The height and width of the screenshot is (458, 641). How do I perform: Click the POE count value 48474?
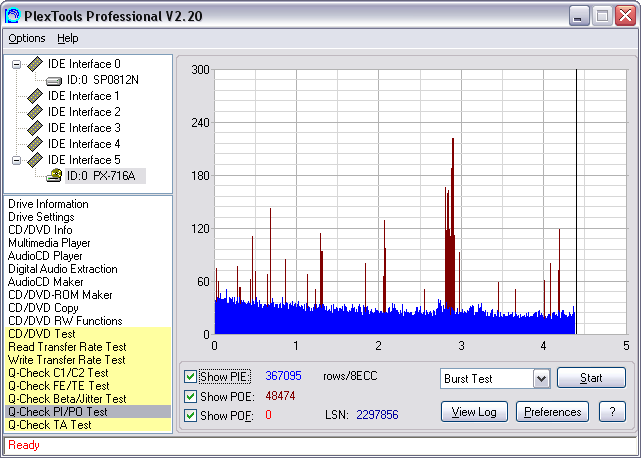point(280,396)
